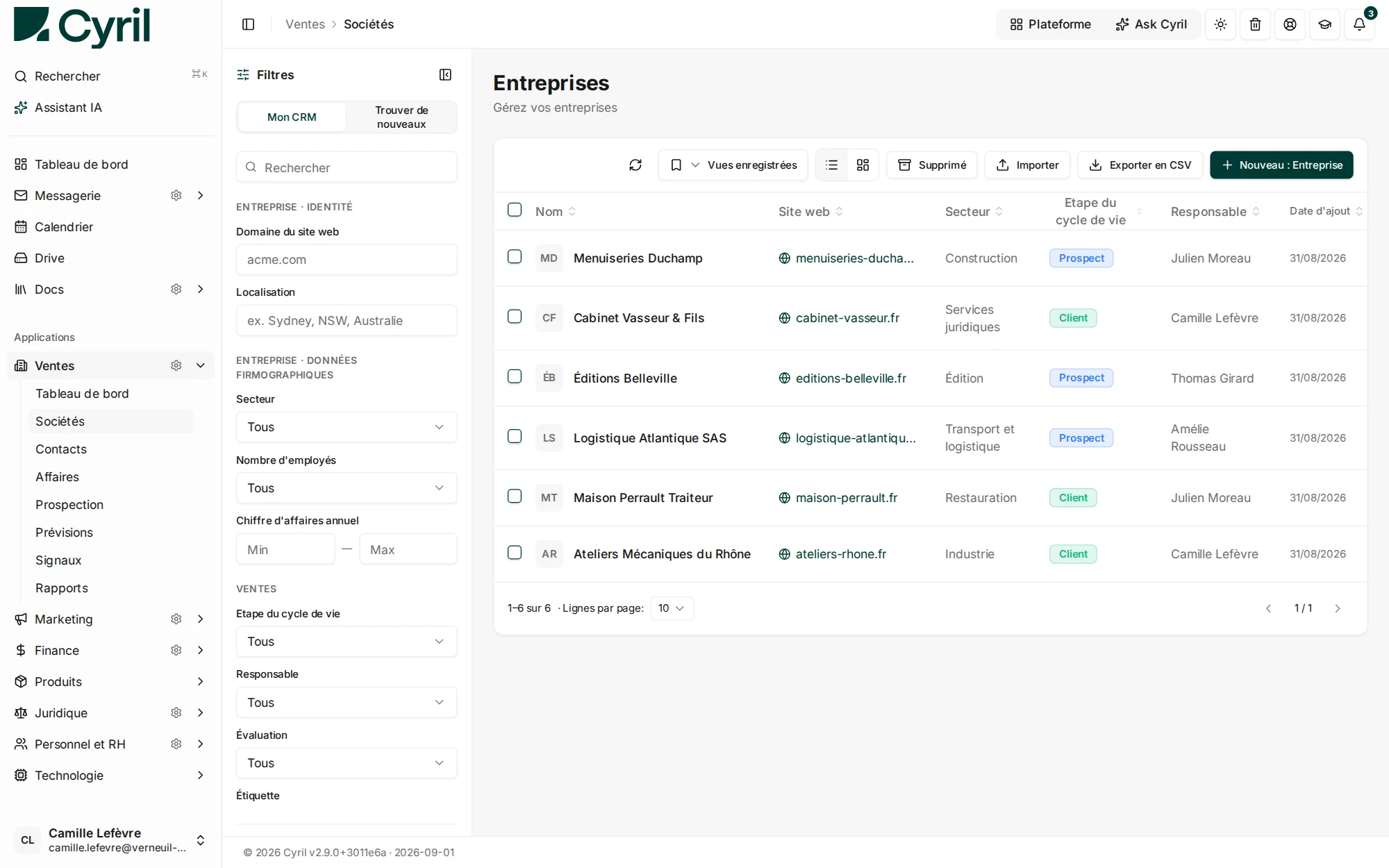
Task: Open cabinet-vasseur.fr website link
Action: click(847, 318)
